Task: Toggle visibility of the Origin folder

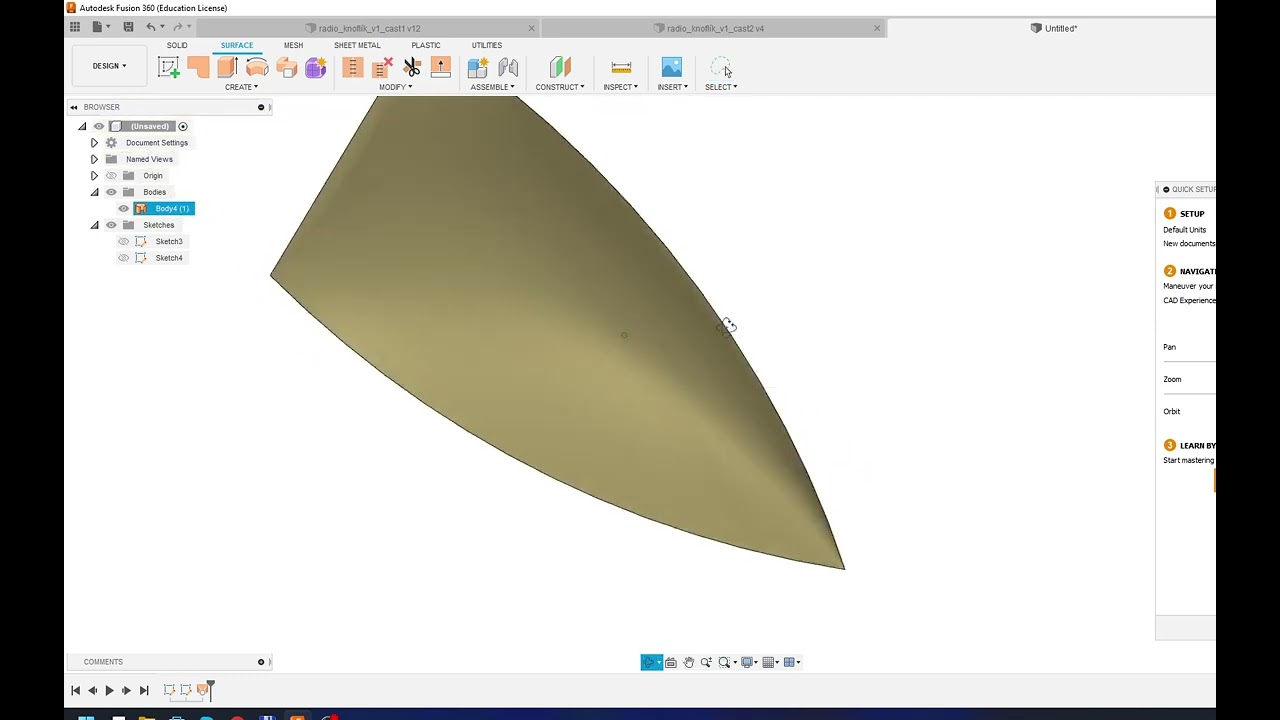Action: point(111,176)
